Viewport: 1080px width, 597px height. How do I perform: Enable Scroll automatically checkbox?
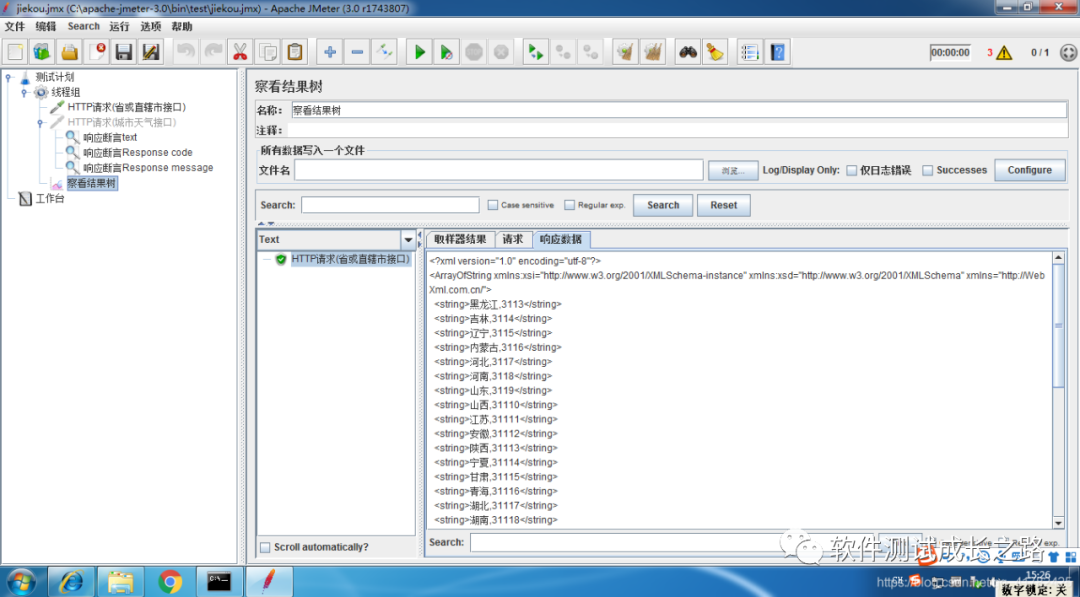click(x=265, y=547)
